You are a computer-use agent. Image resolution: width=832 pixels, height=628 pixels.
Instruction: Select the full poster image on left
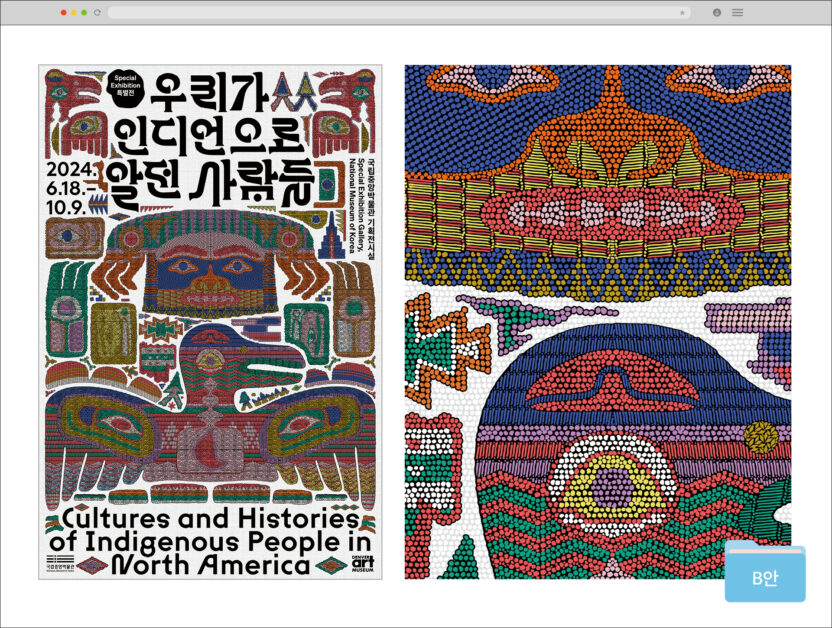coord(210,322)
